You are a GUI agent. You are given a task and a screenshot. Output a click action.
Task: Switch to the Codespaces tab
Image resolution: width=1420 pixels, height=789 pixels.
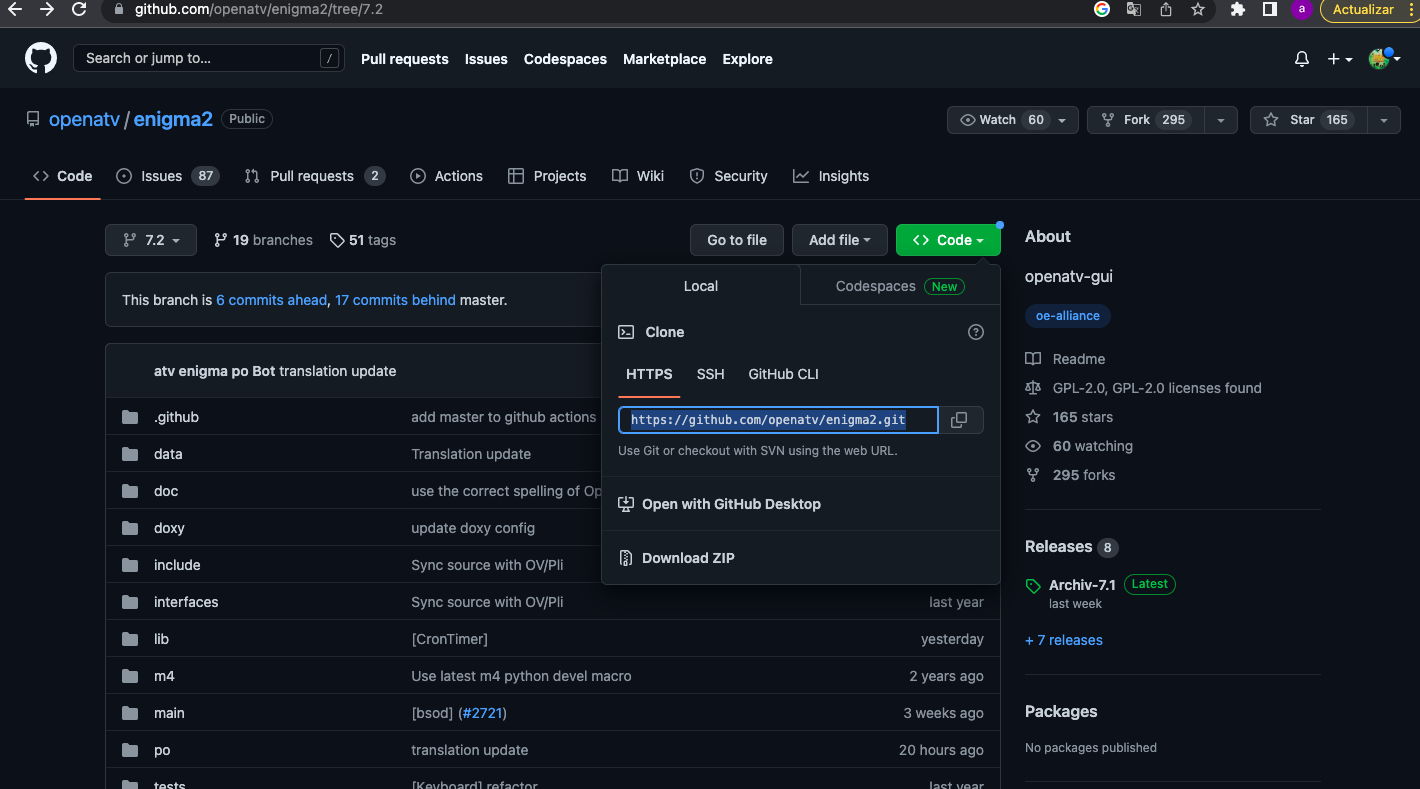898,286
